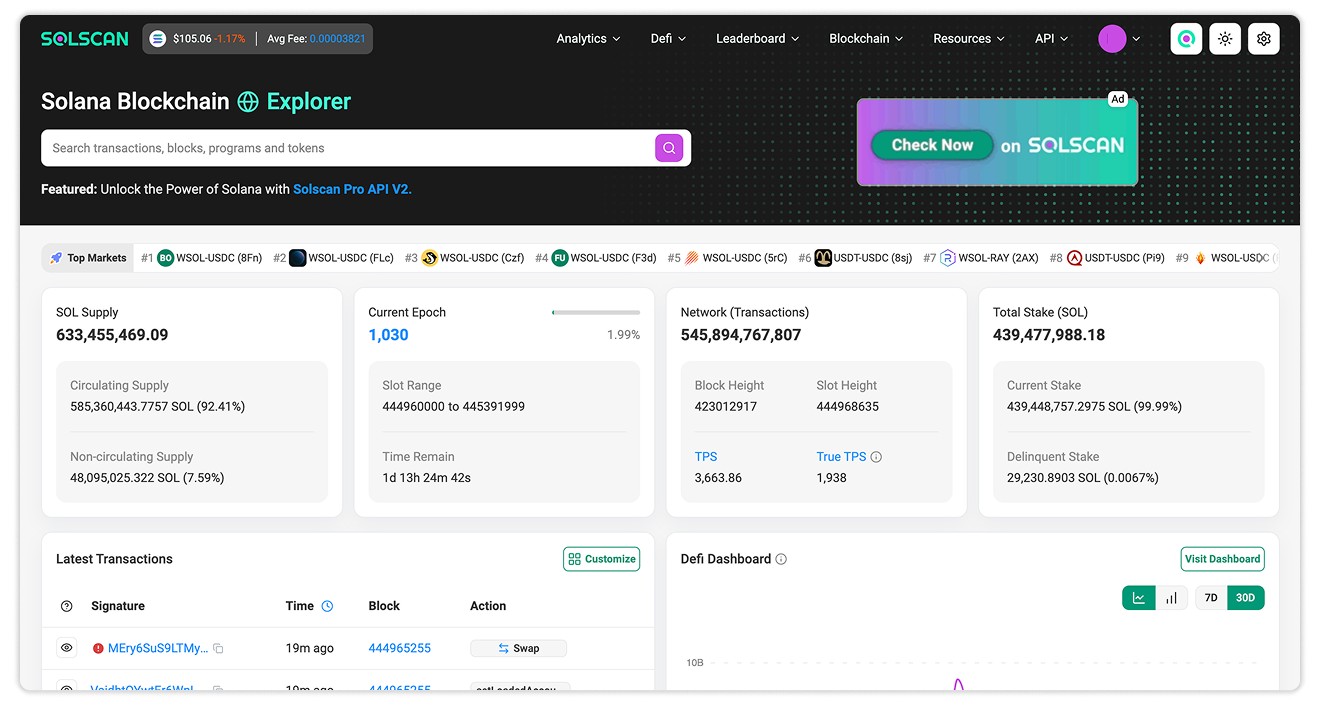Click the green ring icon in header
This screenshot has height=706, width=1320.
tap(1186, 39)
